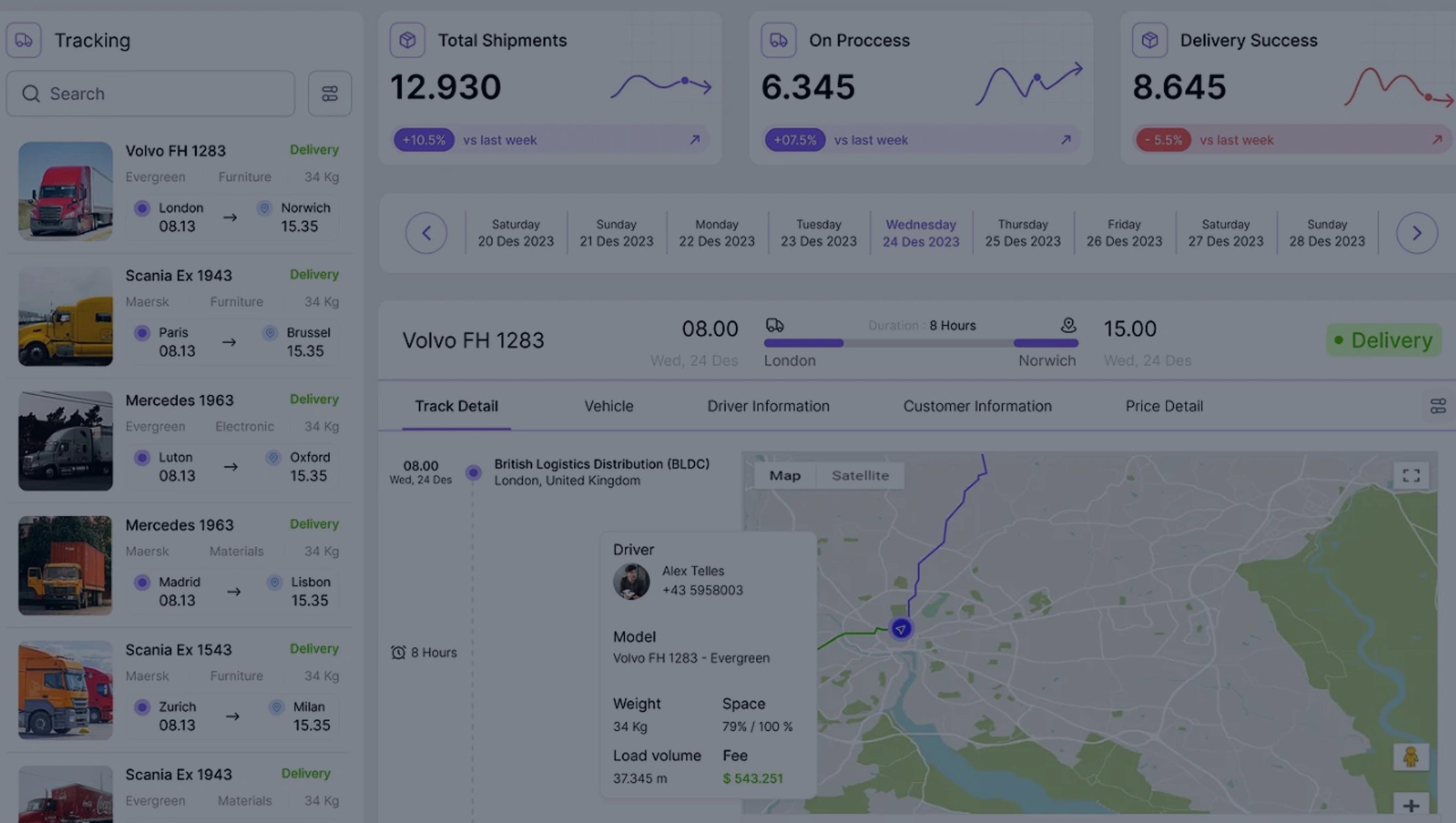
Task: Switch to the Driver Information tab
Action: point(768,406)
